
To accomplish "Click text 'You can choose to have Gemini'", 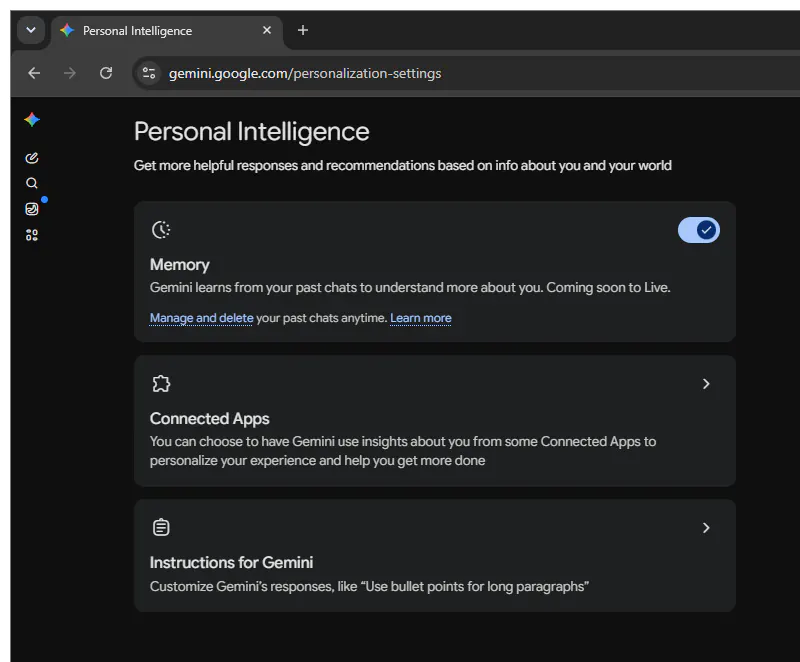I will (x=242, y=441).
